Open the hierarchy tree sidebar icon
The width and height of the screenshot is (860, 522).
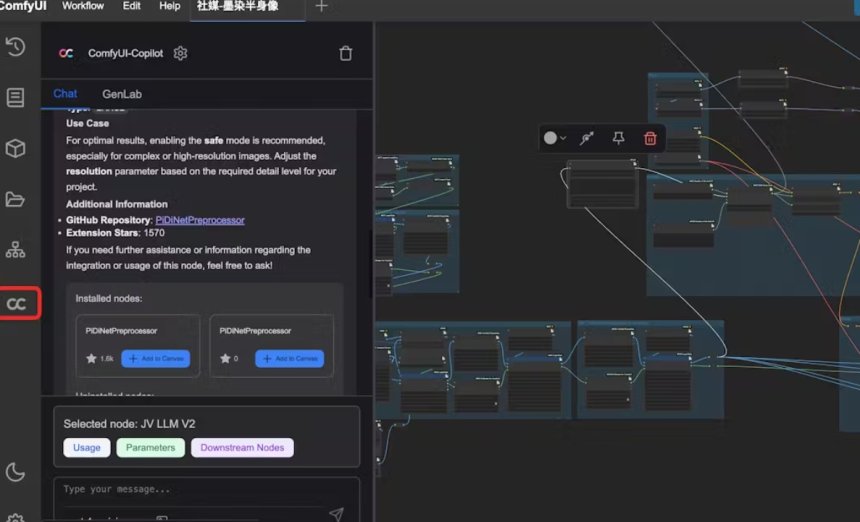15,250
